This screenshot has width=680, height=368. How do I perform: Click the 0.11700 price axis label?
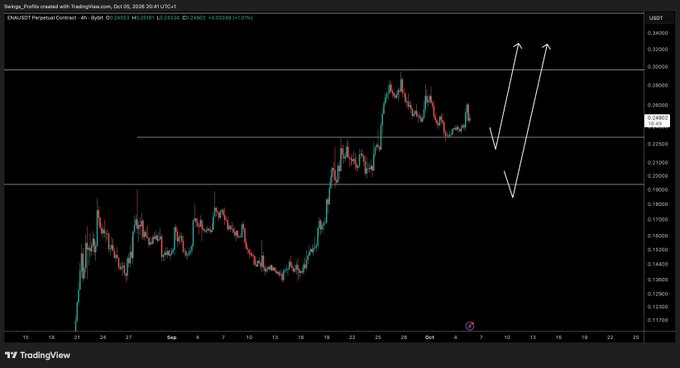tap(657, 320)
